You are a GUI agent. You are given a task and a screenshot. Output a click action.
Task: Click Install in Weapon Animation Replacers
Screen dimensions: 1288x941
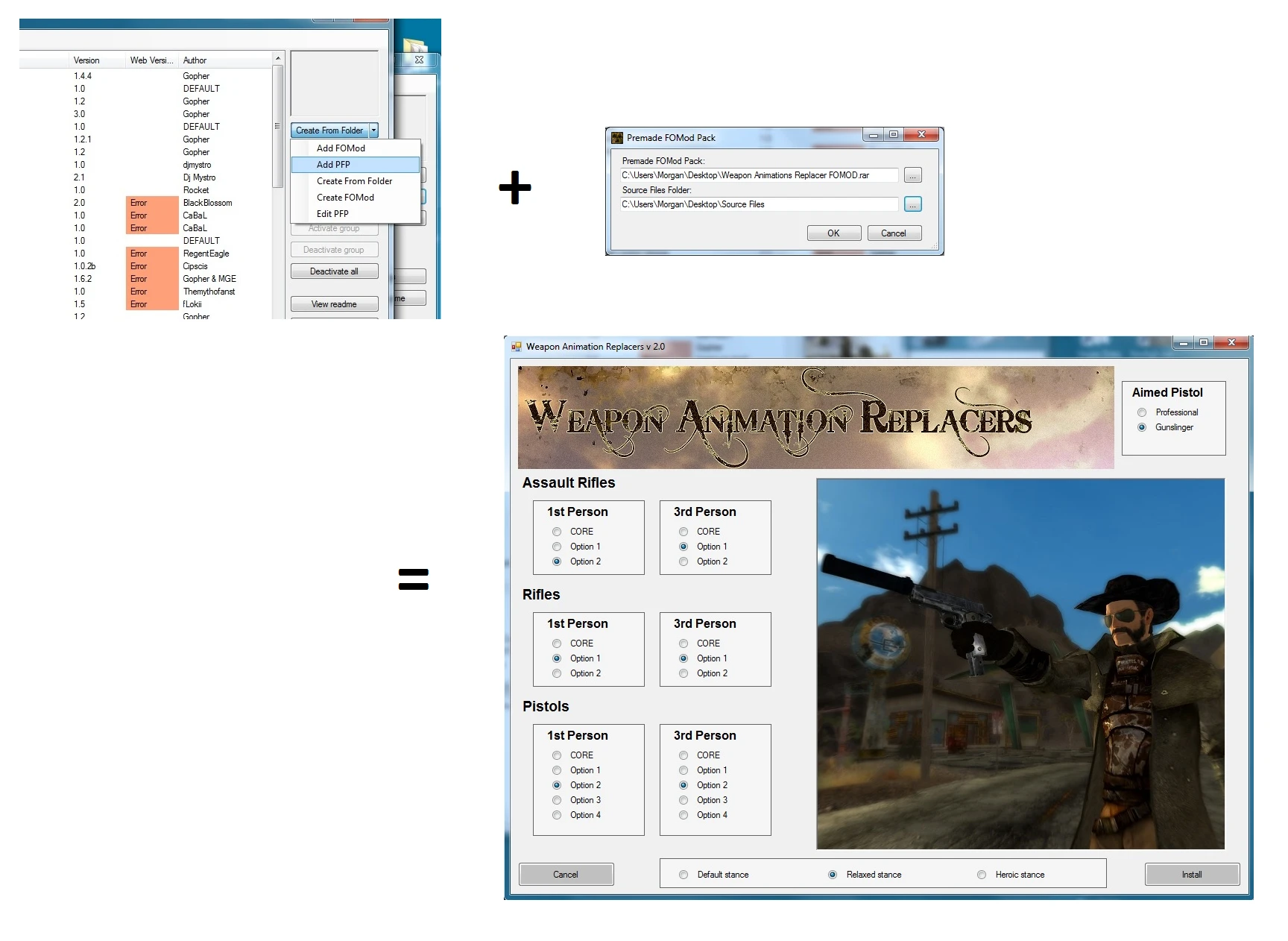[x=1192, y=875]
